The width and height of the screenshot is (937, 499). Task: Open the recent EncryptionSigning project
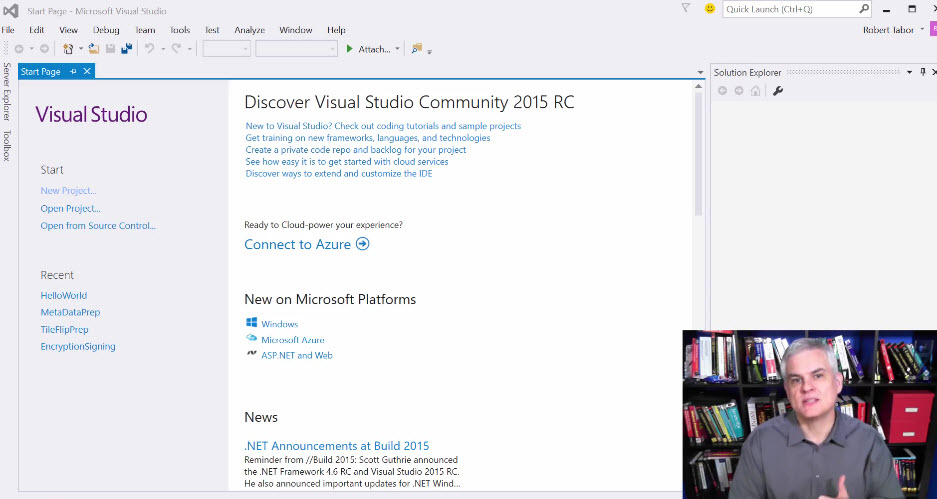pos(78,346)
